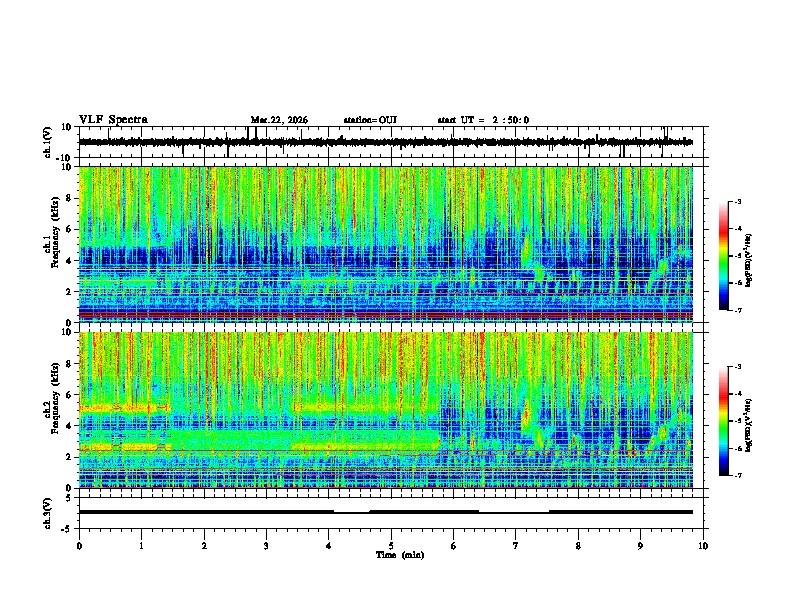792x612 pixels.
Task: Click the 8 kHz tick on ch.2 spectrogram
Action: 70,364
